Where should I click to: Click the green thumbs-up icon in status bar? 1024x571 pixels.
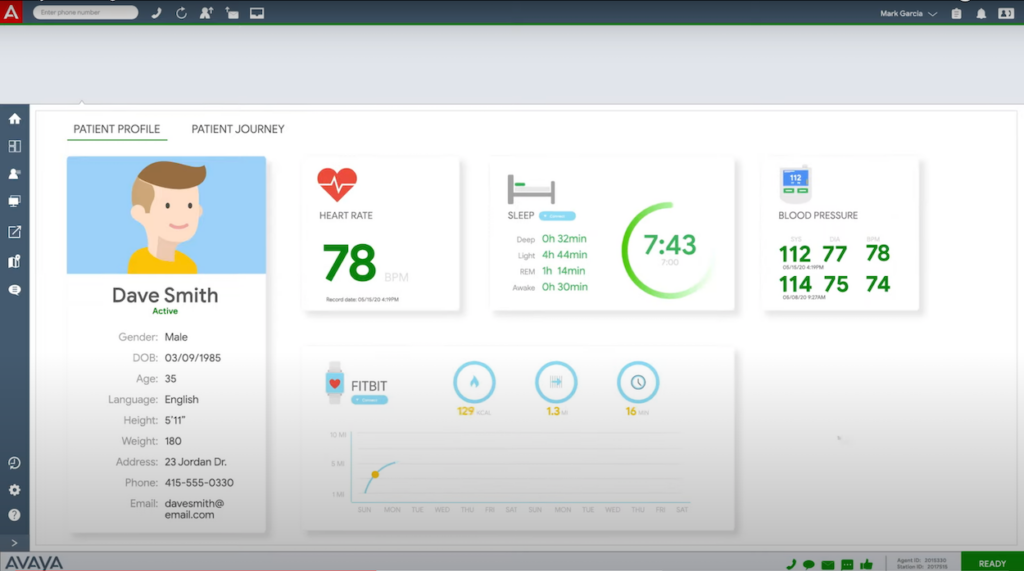[866, 564]
